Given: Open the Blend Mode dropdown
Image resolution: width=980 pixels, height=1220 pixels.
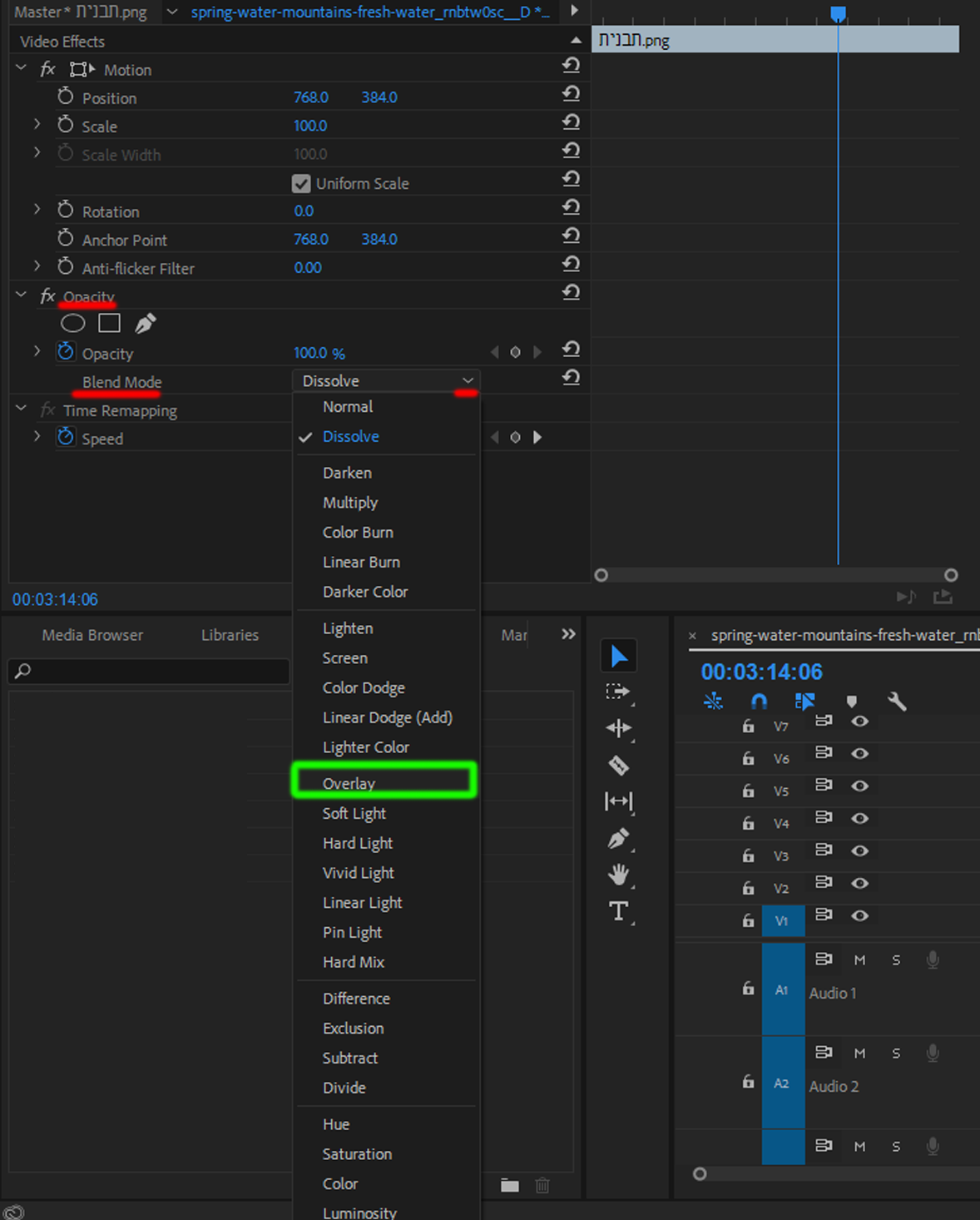Looking at the screenshot, I should [x=386, y=380].
